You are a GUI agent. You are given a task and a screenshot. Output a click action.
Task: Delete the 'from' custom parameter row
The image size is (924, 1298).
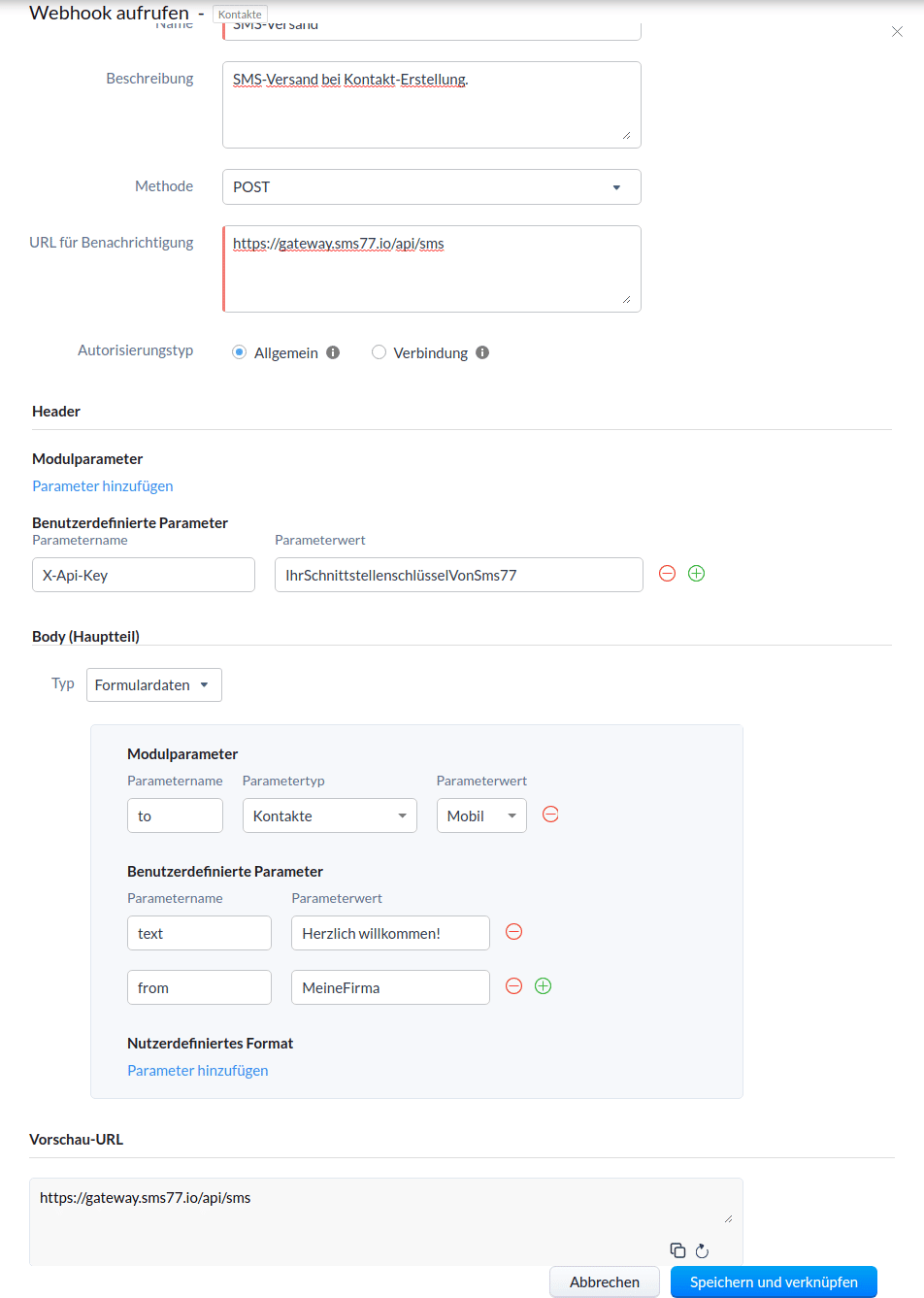click(x=514, y=986)
